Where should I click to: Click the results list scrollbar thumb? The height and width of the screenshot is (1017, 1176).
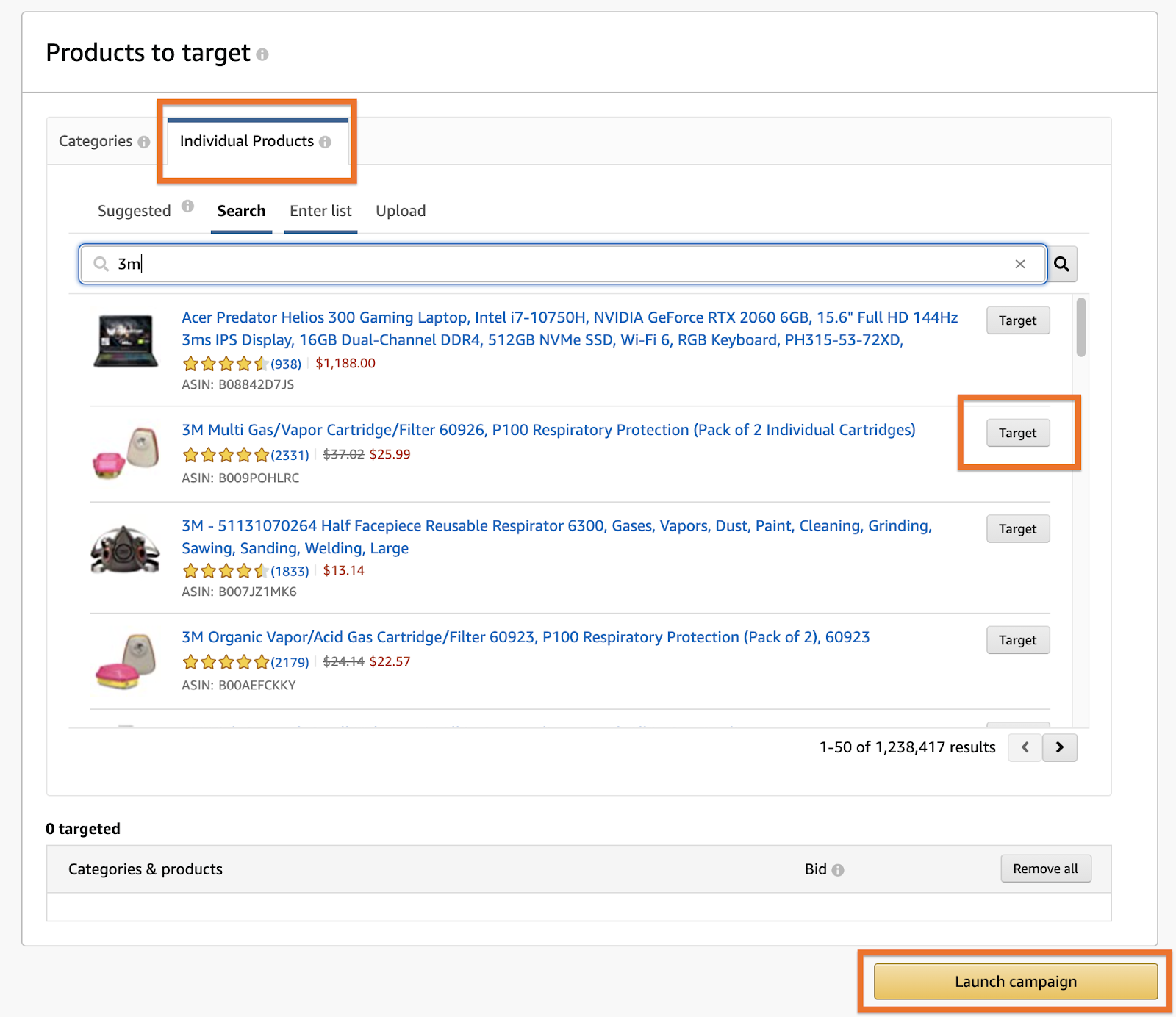coord(1080,328)
